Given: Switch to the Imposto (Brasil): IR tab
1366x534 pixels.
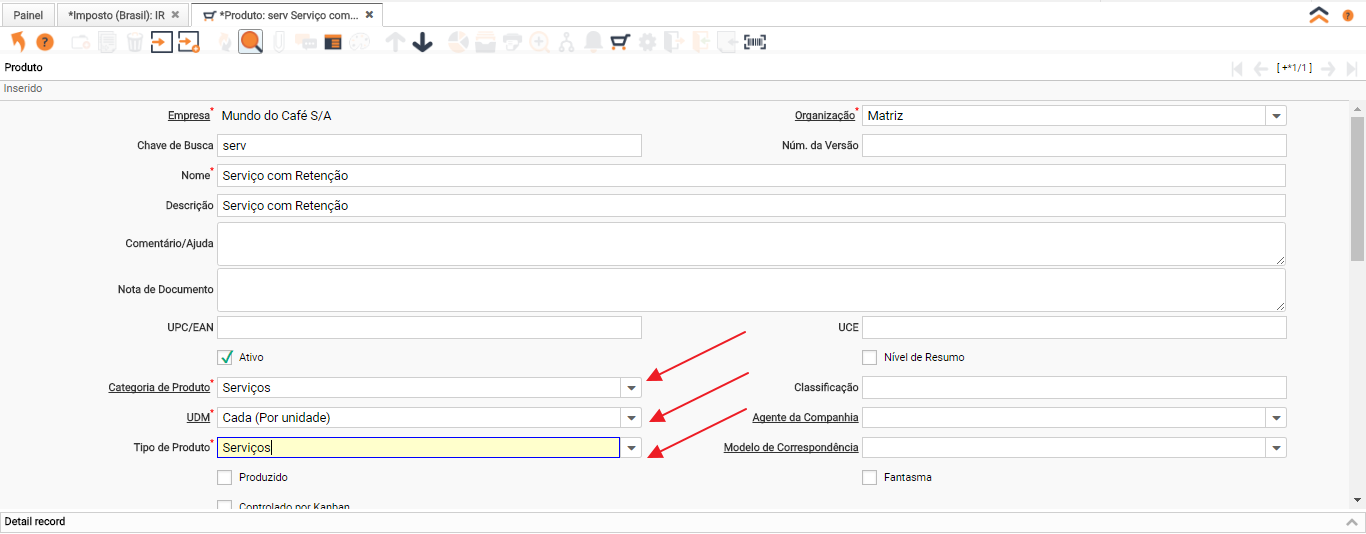Looking at the screenshot, I should point(116,15).
